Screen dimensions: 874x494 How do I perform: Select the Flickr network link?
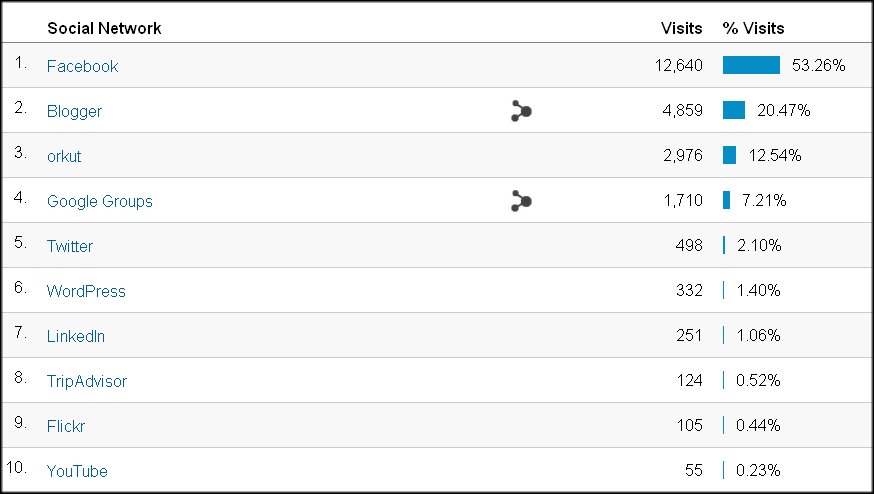tap(66, 427)
